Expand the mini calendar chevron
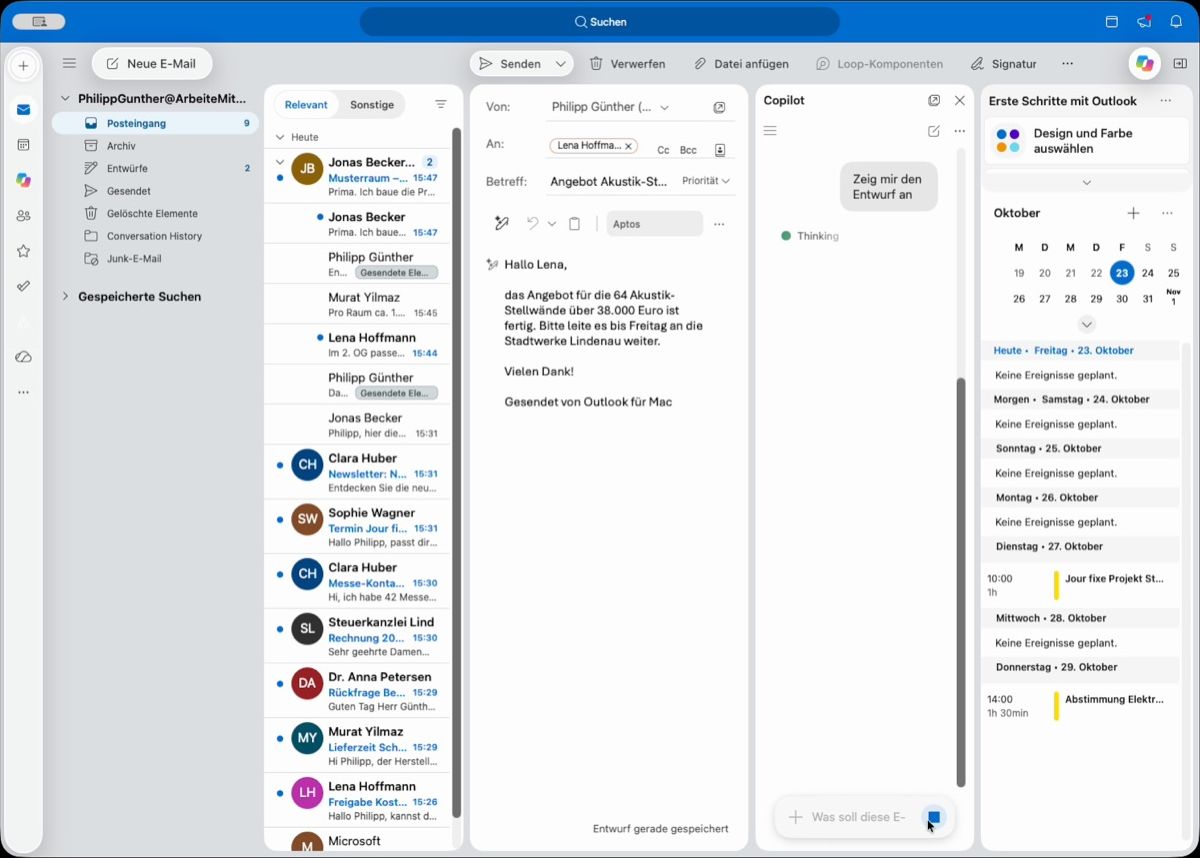The image size is (1200, 858). (x=1087, y=324)
